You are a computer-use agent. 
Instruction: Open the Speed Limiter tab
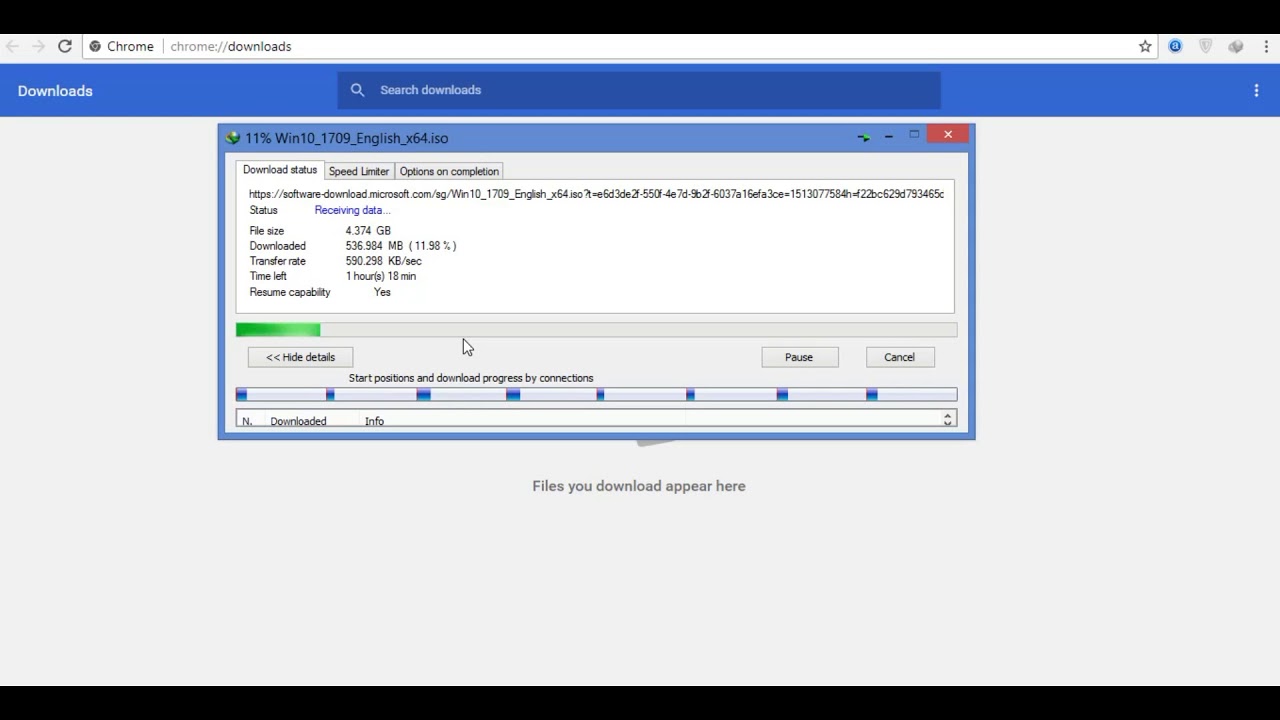(359, 171)
